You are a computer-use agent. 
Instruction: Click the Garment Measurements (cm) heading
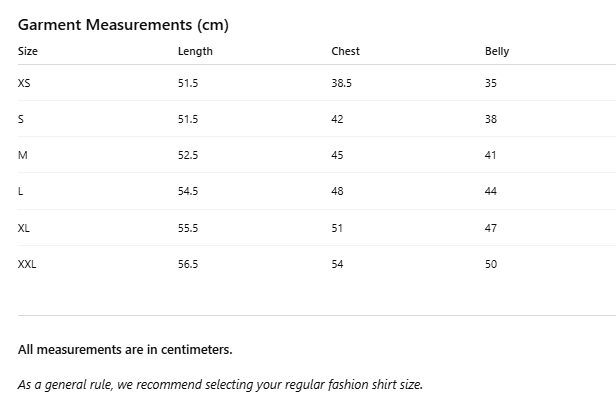coord(123,24)
